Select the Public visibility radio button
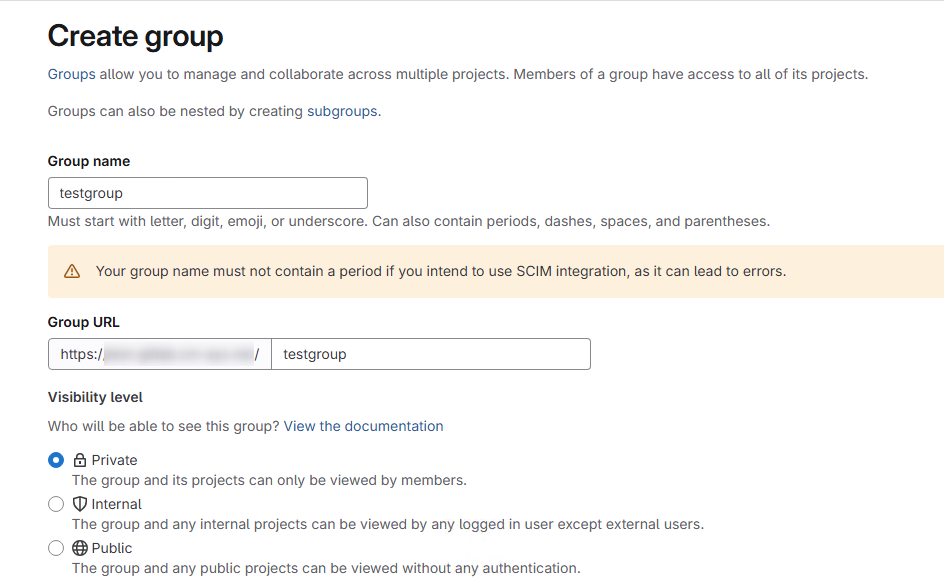944x587 pixels. (56, 548)
